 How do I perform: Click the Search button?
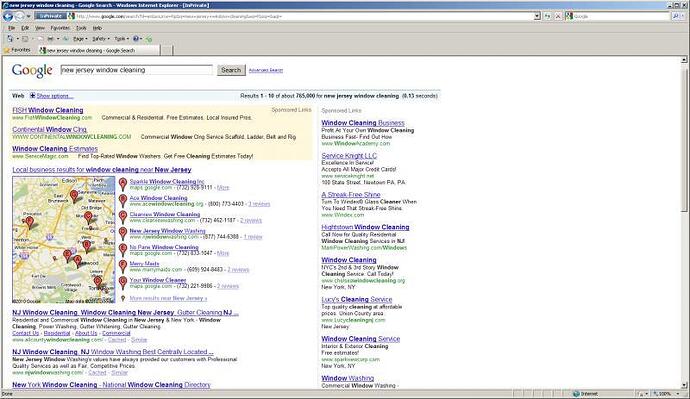(231, 70)
